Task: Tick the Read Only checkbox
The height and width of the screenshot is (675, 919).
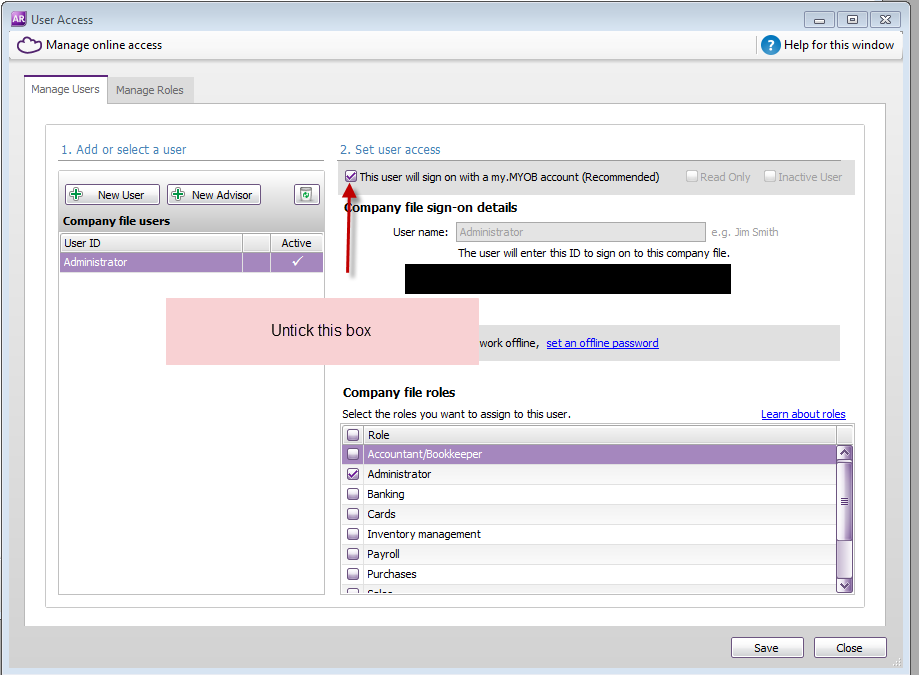Action: [x=692, y=176]
